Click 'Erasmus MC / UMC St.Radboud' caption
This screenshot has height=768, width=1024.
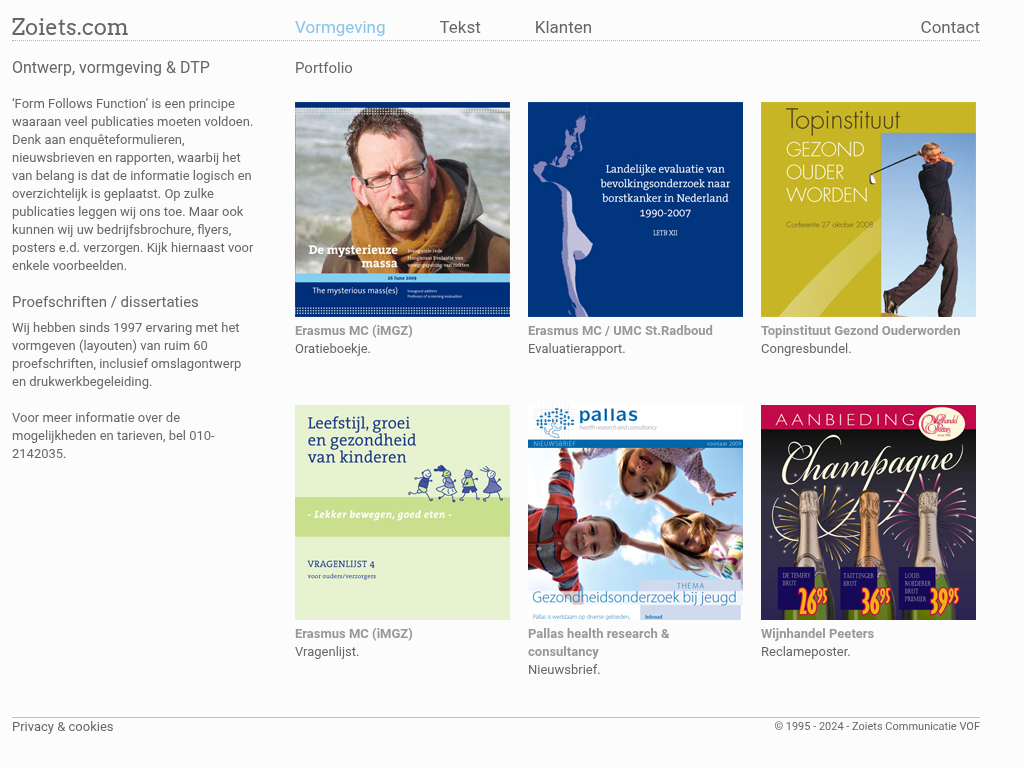point(620,331)
